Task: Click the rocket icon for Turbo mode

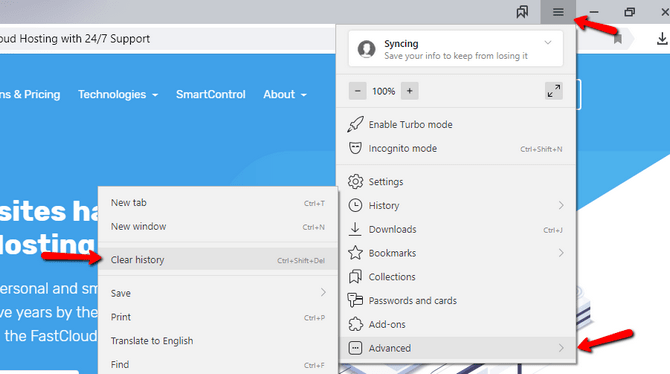Action: click(355, 124)
